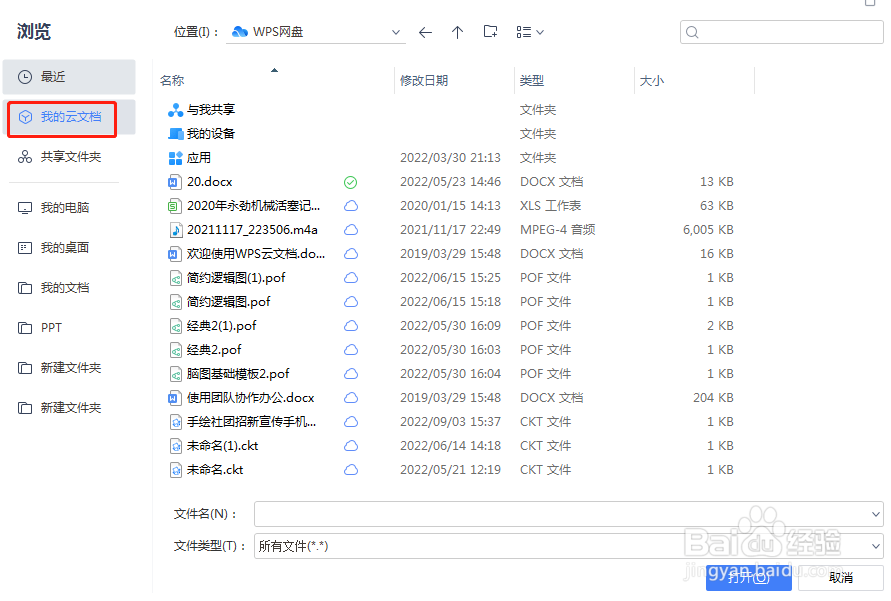Click the document icon of 20.docx
Viewport: 891px width, 601px height.
pyautogui.click(x=175, y=182)
